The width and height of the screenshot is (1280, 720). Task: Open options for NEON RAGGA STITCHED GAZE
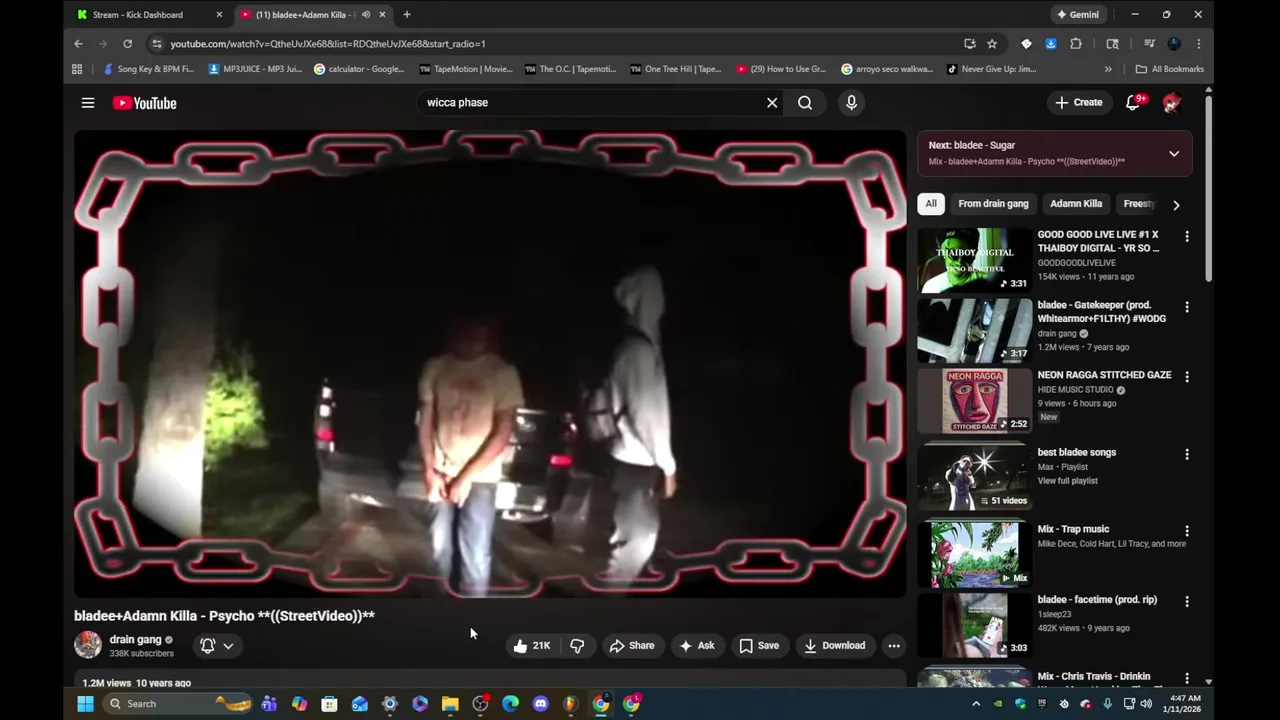[x=1187, y=377]
